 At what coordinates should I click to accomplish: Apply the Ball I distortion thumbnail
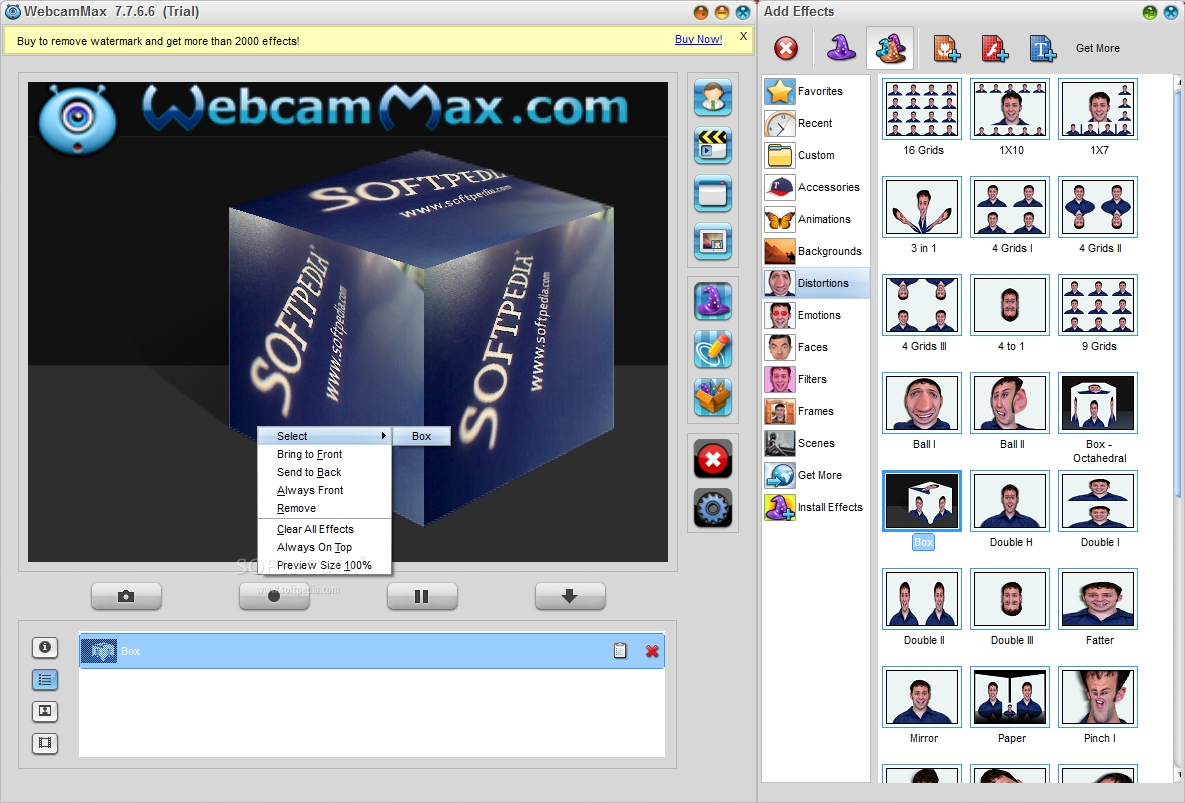[x=922, y=403]
